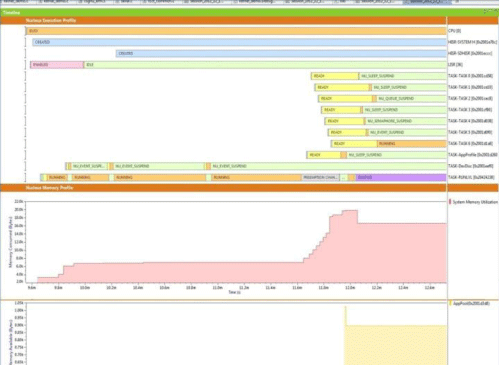Click CREATED bar in HISR-SYSTEM H row
The height and width of the screenshot is (365, 499).
(x=239, y=42)
